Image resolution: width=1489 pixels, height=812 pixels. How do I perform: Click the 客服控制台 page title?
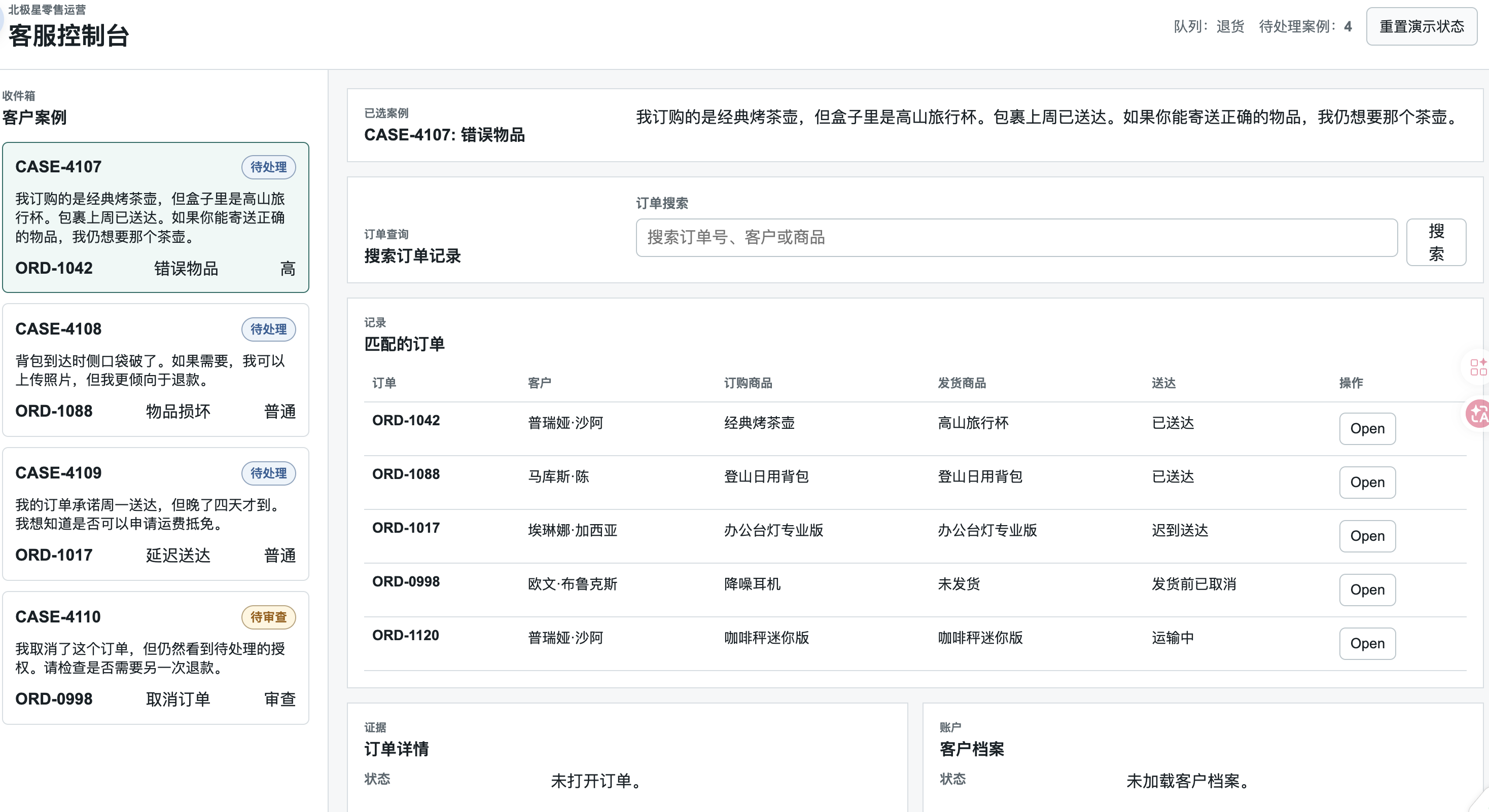point(69,36)
